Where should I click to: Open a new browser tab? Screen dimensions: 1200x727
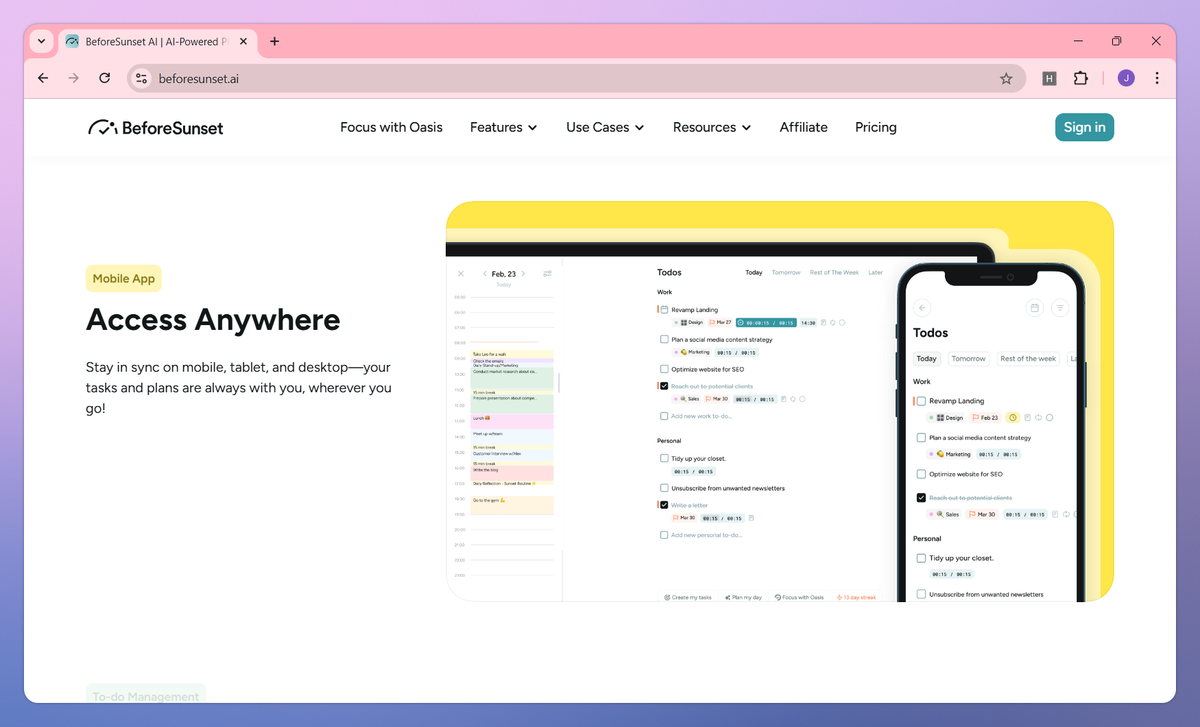point(275,42)
